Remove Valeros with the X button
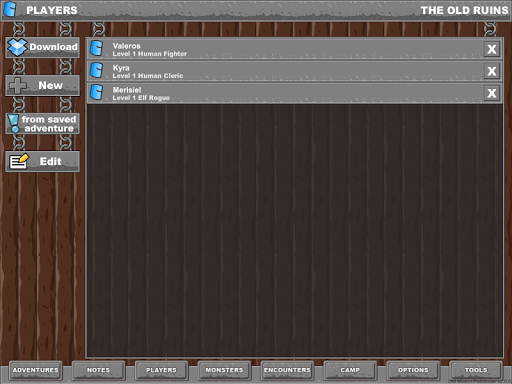 coord(492,49)
